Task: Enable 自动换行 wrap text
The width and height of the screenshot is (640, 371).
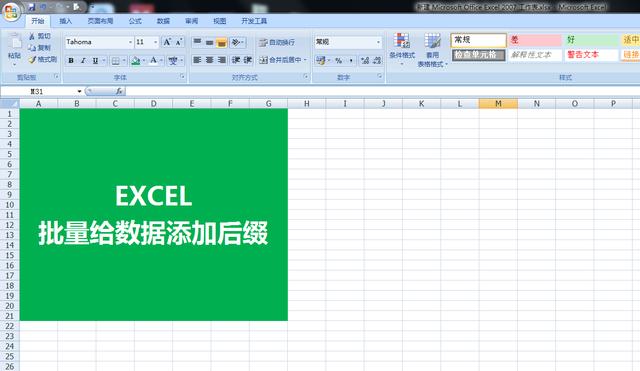Action: (x=277, y=42)
